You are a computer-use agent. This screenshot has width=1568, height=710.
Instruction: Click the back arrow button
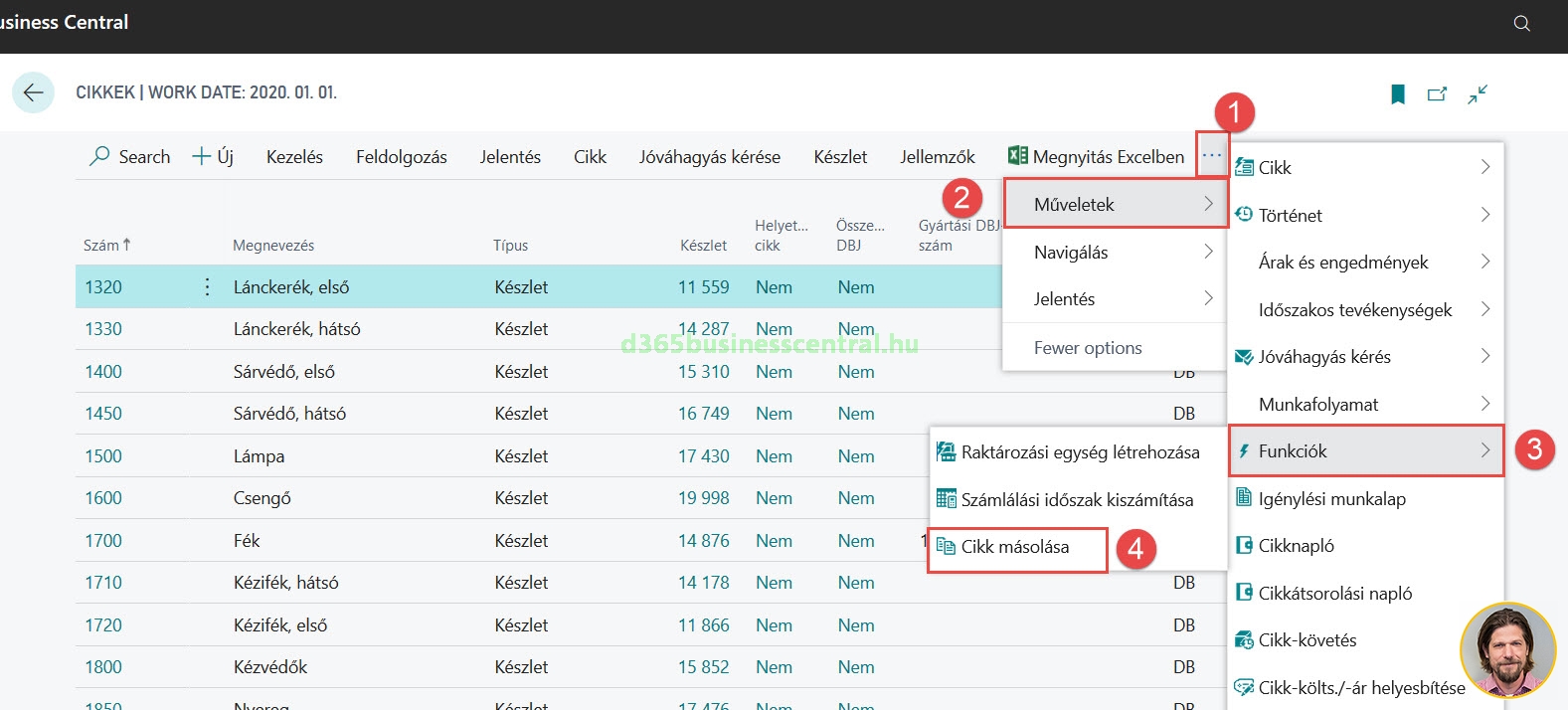point(33,93)
